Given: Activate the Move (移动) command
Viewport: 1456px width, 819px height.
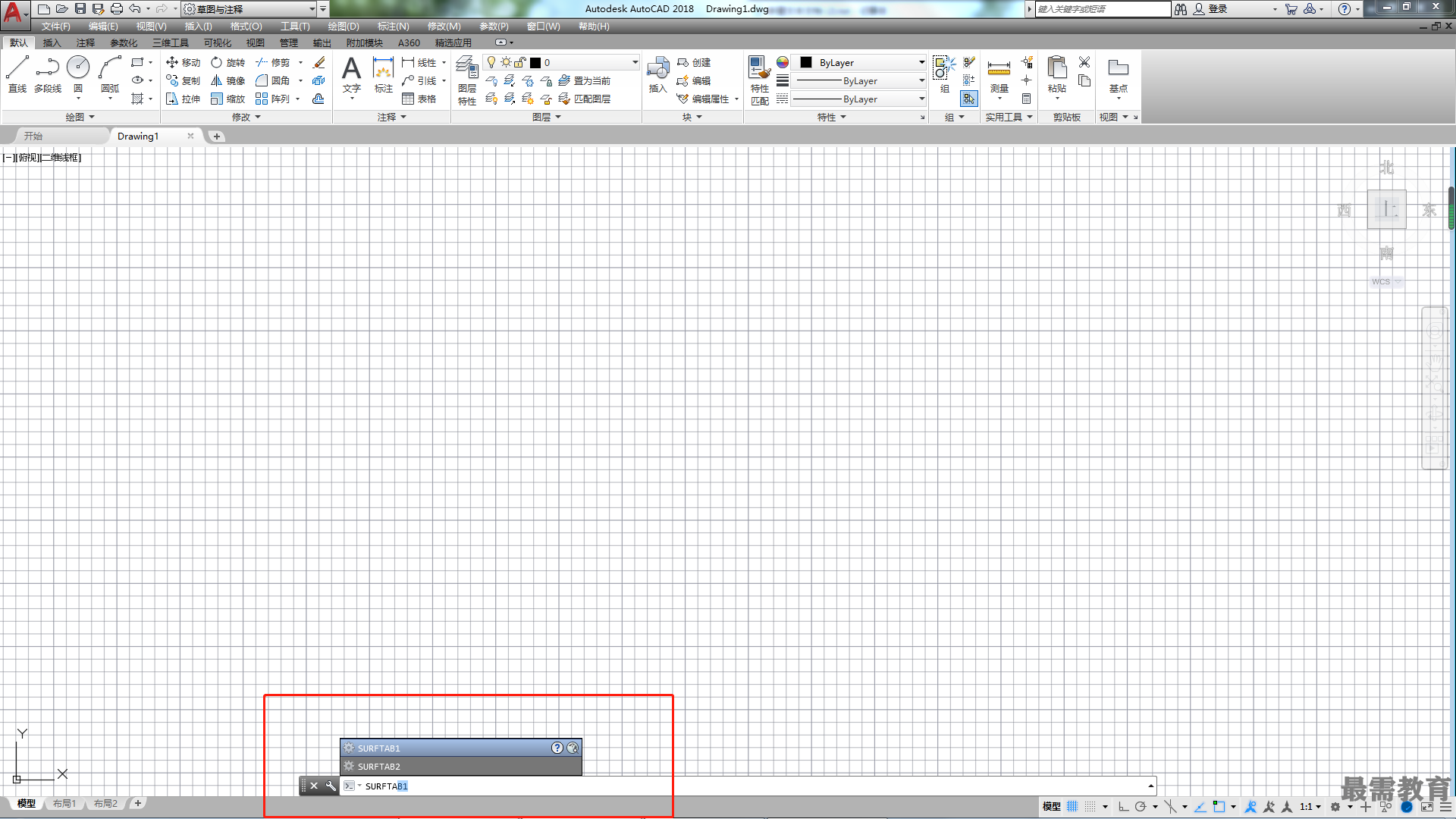Looking at the screenshot, I should (x=183, y=62).
